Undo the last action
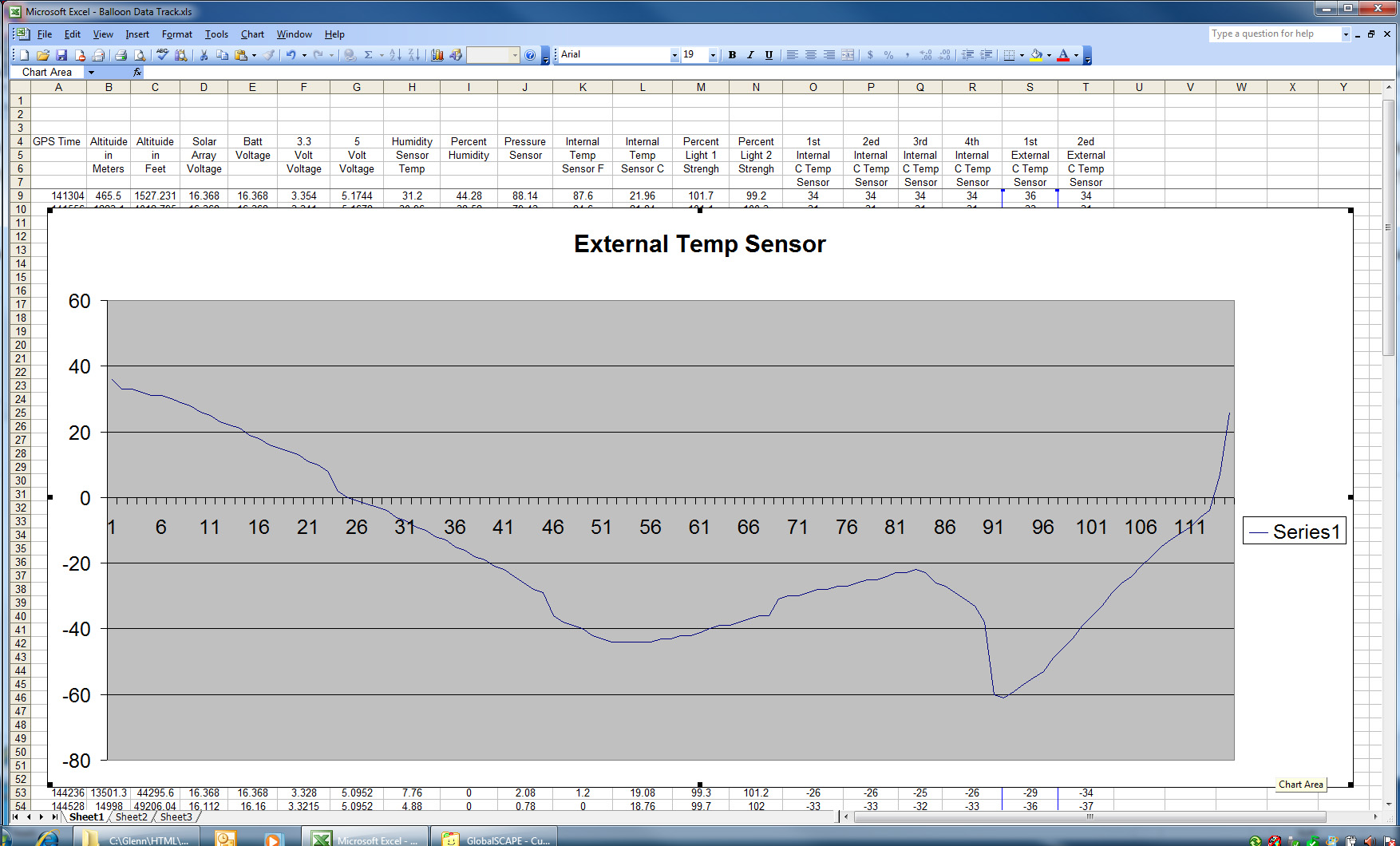The image size is (1400, 846). [291, 55]
